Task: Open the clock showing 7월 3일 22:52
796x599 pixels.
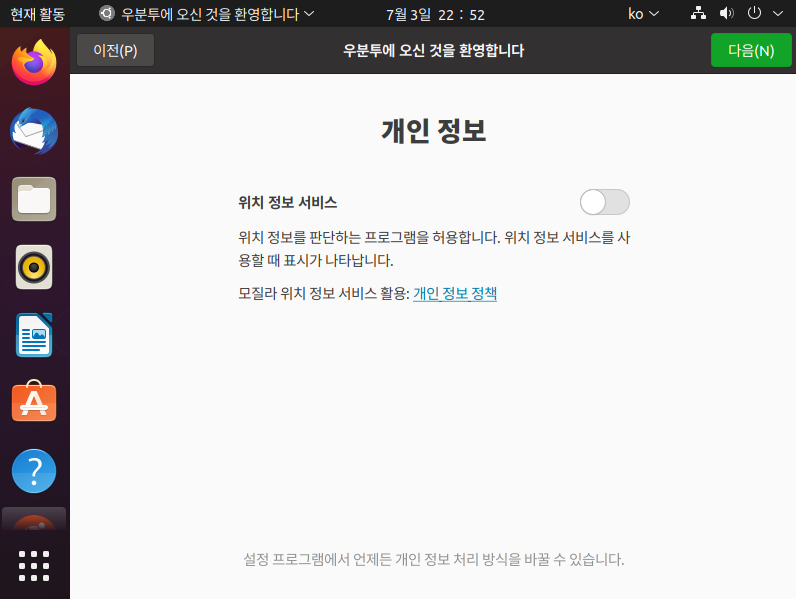Action: pos(435,14)
